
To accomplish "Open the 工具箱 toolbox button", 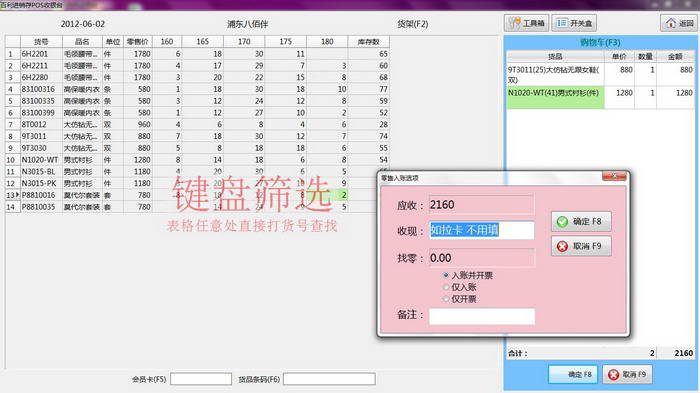I will pyautogui.click(x=527, y=23).
